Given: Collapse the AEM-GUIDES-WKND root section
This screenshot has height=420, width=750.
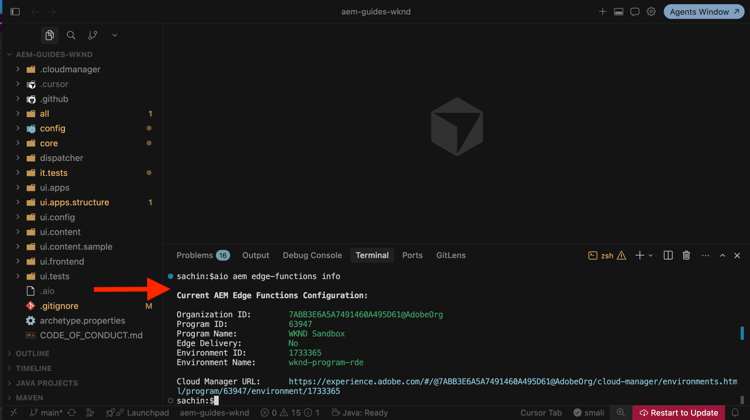Looking at the screenshot, I should point(54,55).
